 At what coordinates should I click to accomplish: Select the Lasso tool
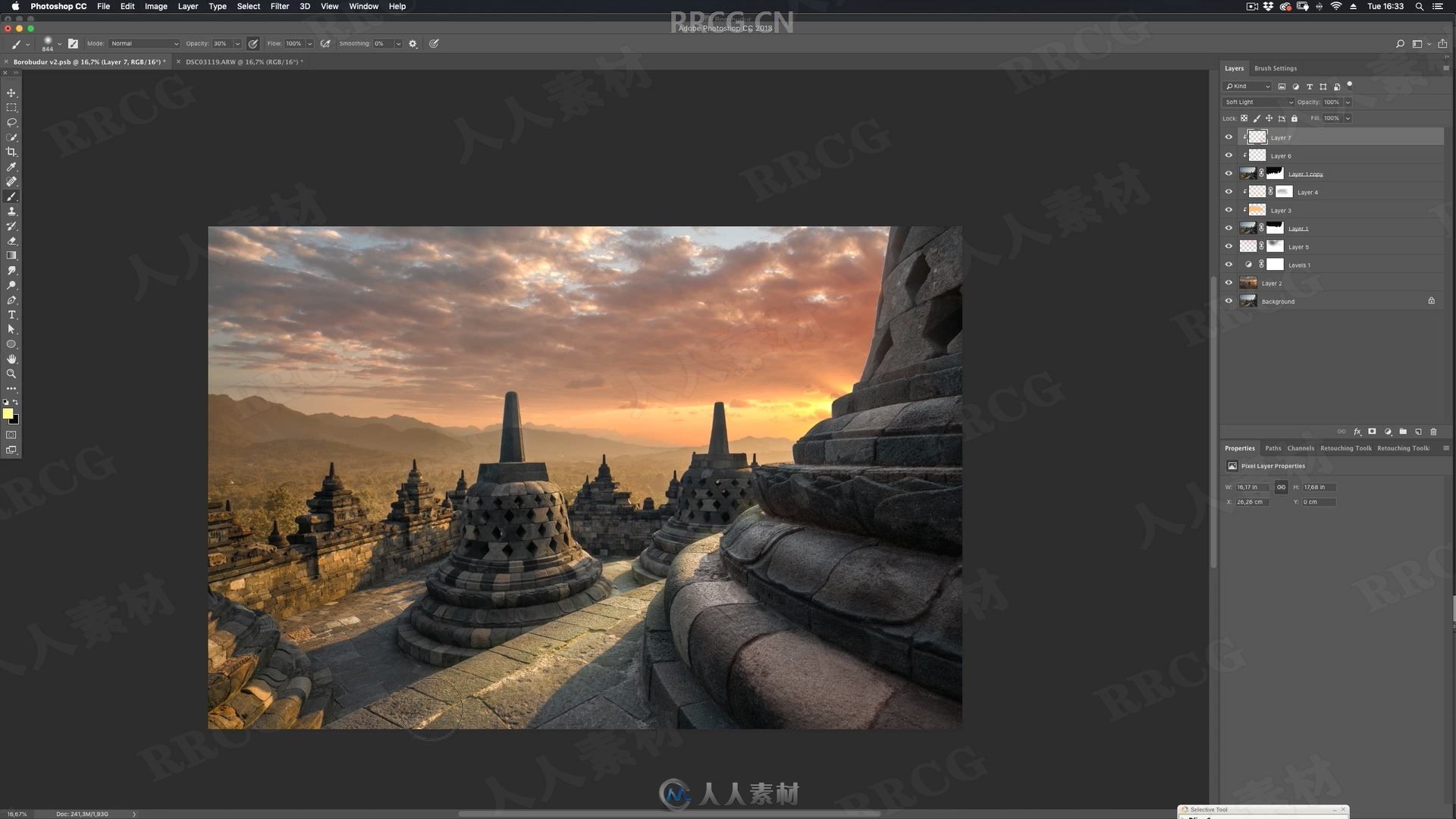(11, 121)
